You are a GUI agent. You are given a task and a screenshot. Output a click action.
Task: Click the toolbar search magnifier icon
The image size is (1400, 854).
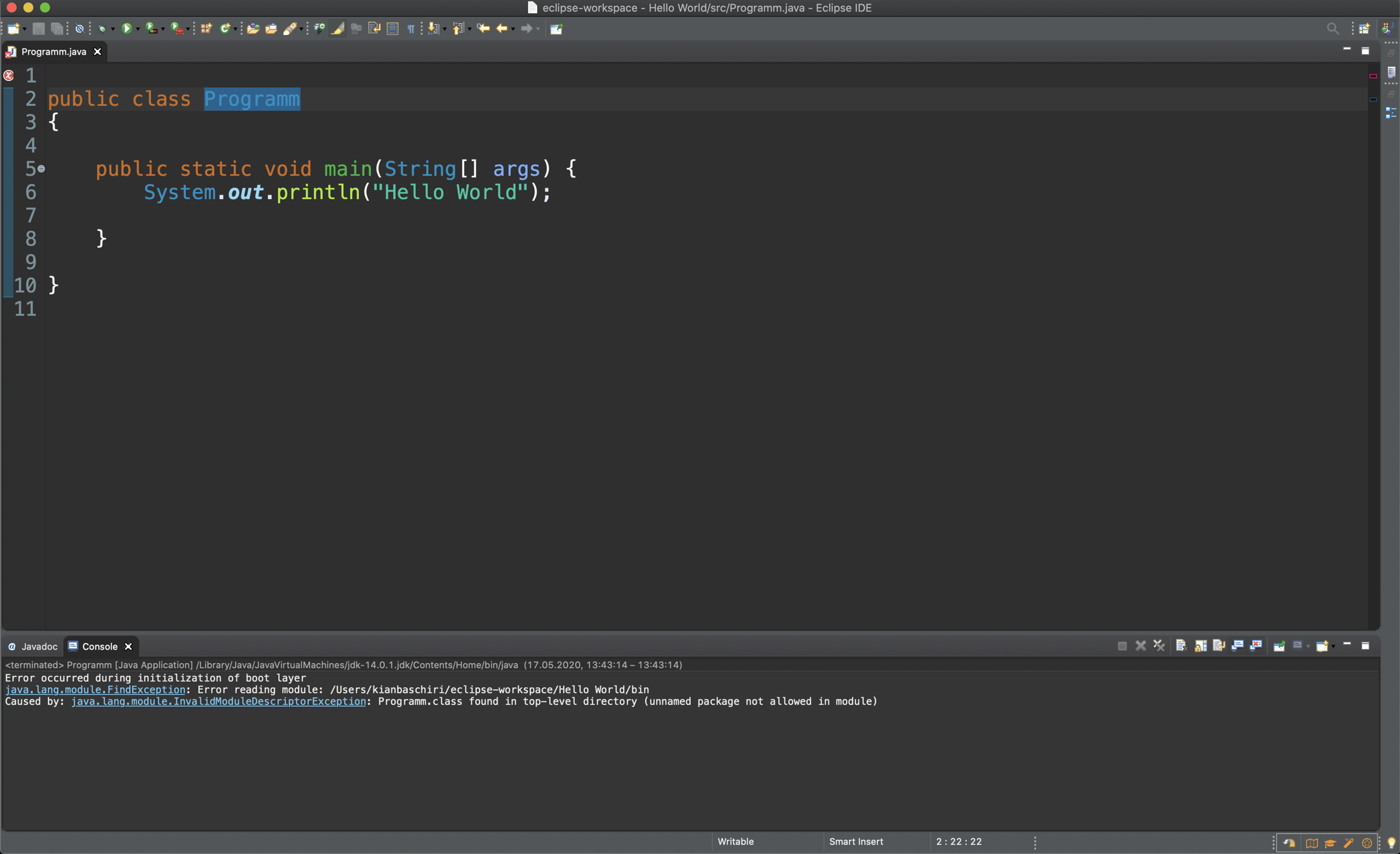[1332, 28]
